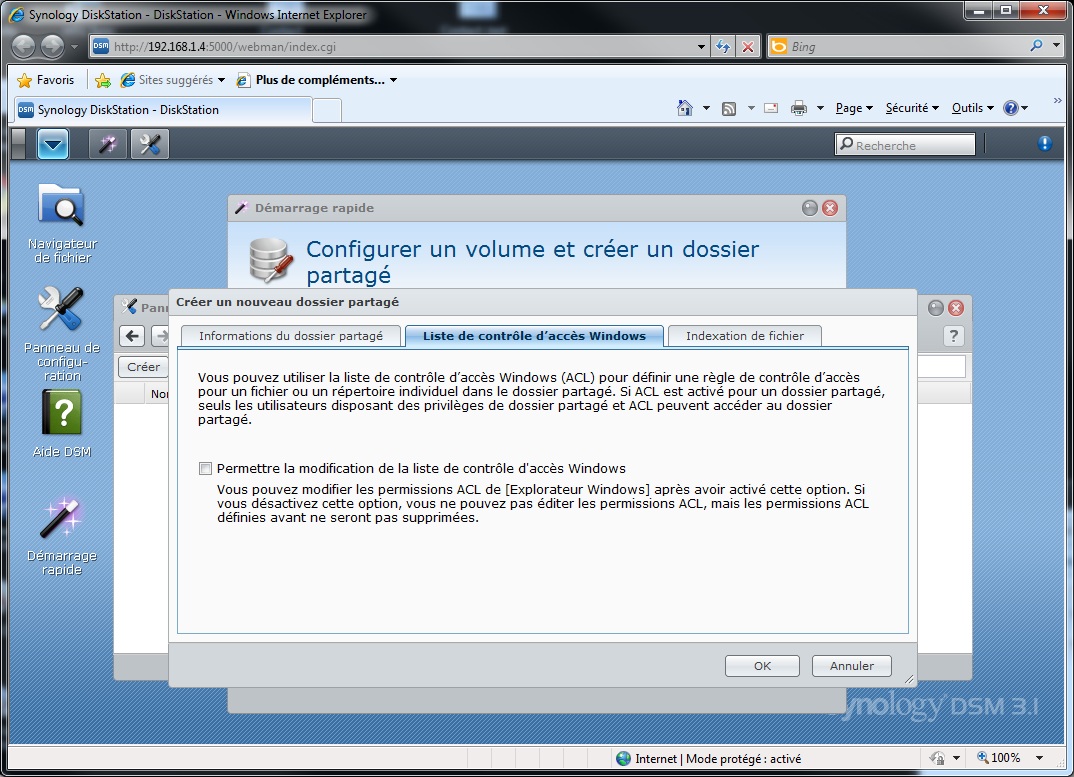
Task: Open the zoom level 100% control
Action: 1010,758
